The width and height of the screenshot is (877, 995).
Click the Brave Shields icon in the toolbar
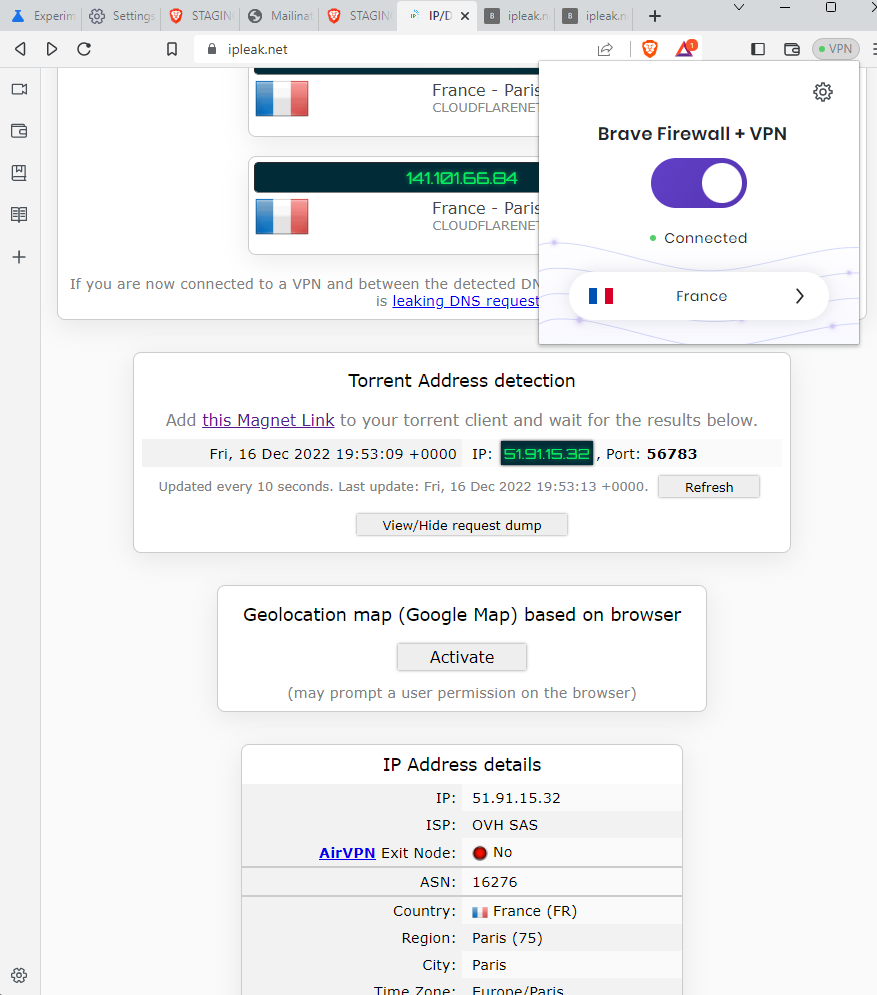tap(649, 48)
